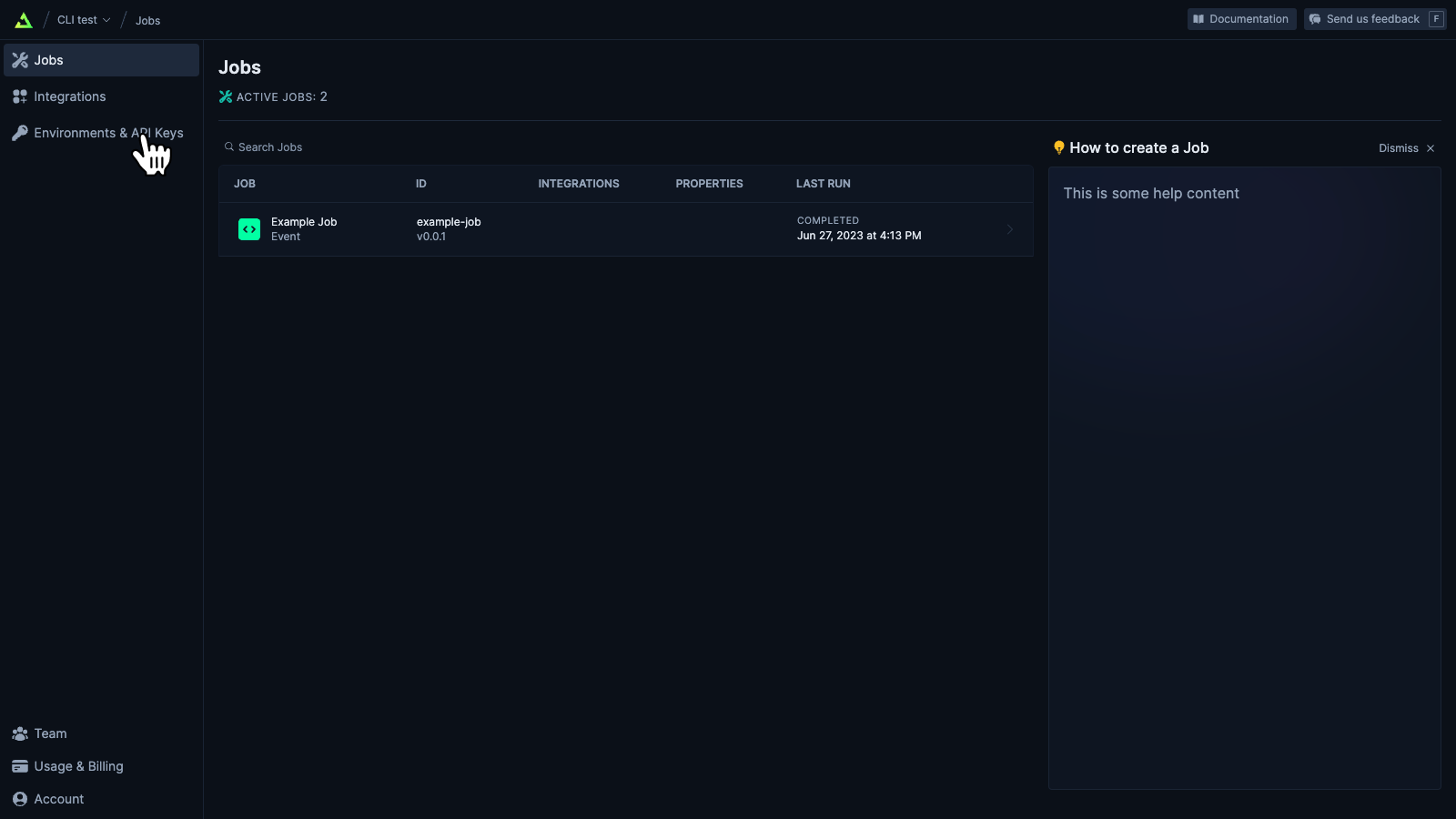Image resolution: width=1456 pixels, height=819 pixels.
Task: Click the Active Jobs tools icon
Action: 226,96
